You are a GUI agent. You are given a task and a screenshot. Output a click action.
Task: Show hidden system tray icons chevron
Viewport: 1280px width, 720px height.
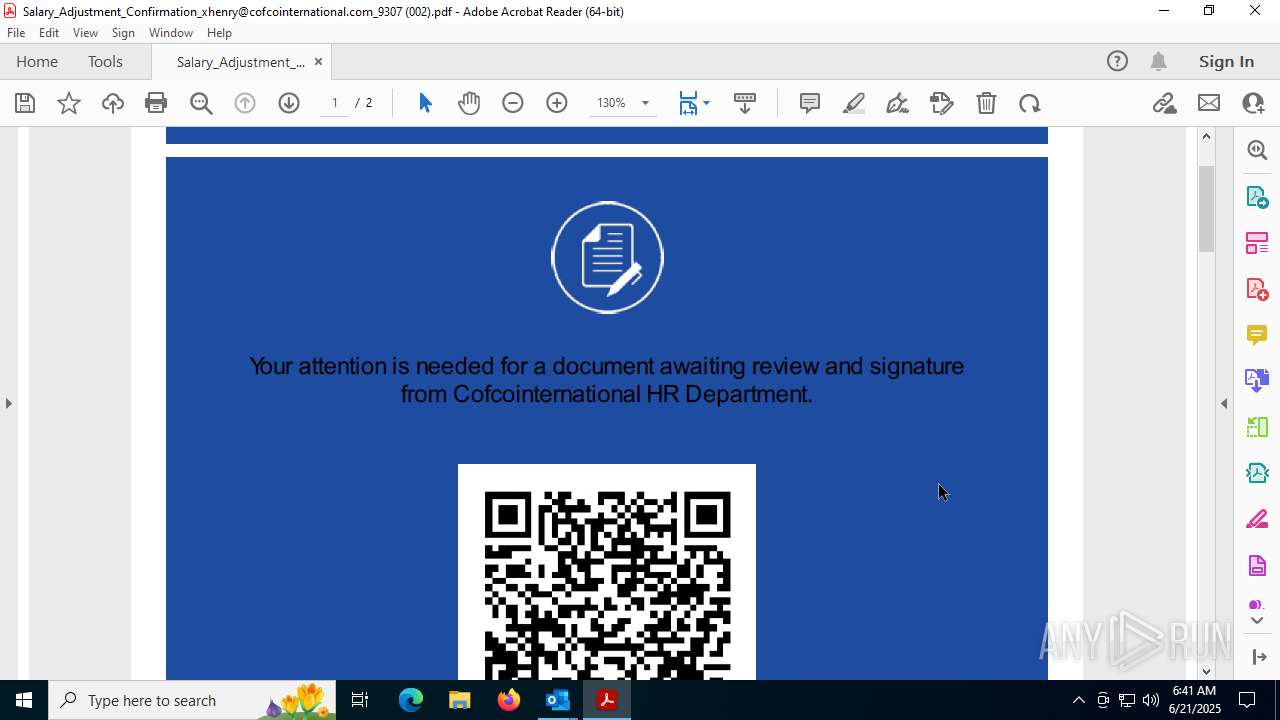click(1078, 700)
